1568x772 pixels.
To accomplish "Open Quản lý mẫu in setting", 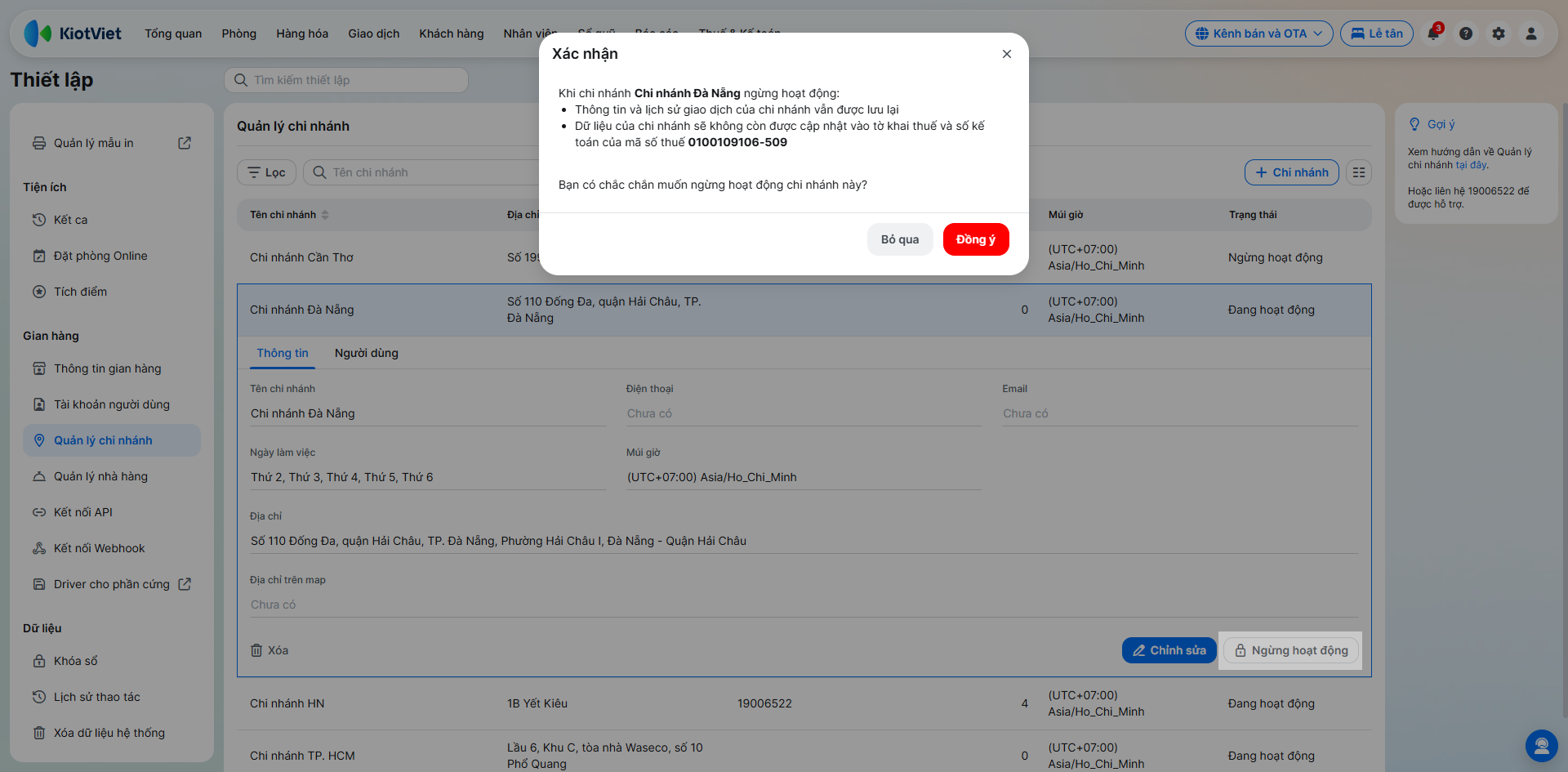I will click(x=94, y=143).
